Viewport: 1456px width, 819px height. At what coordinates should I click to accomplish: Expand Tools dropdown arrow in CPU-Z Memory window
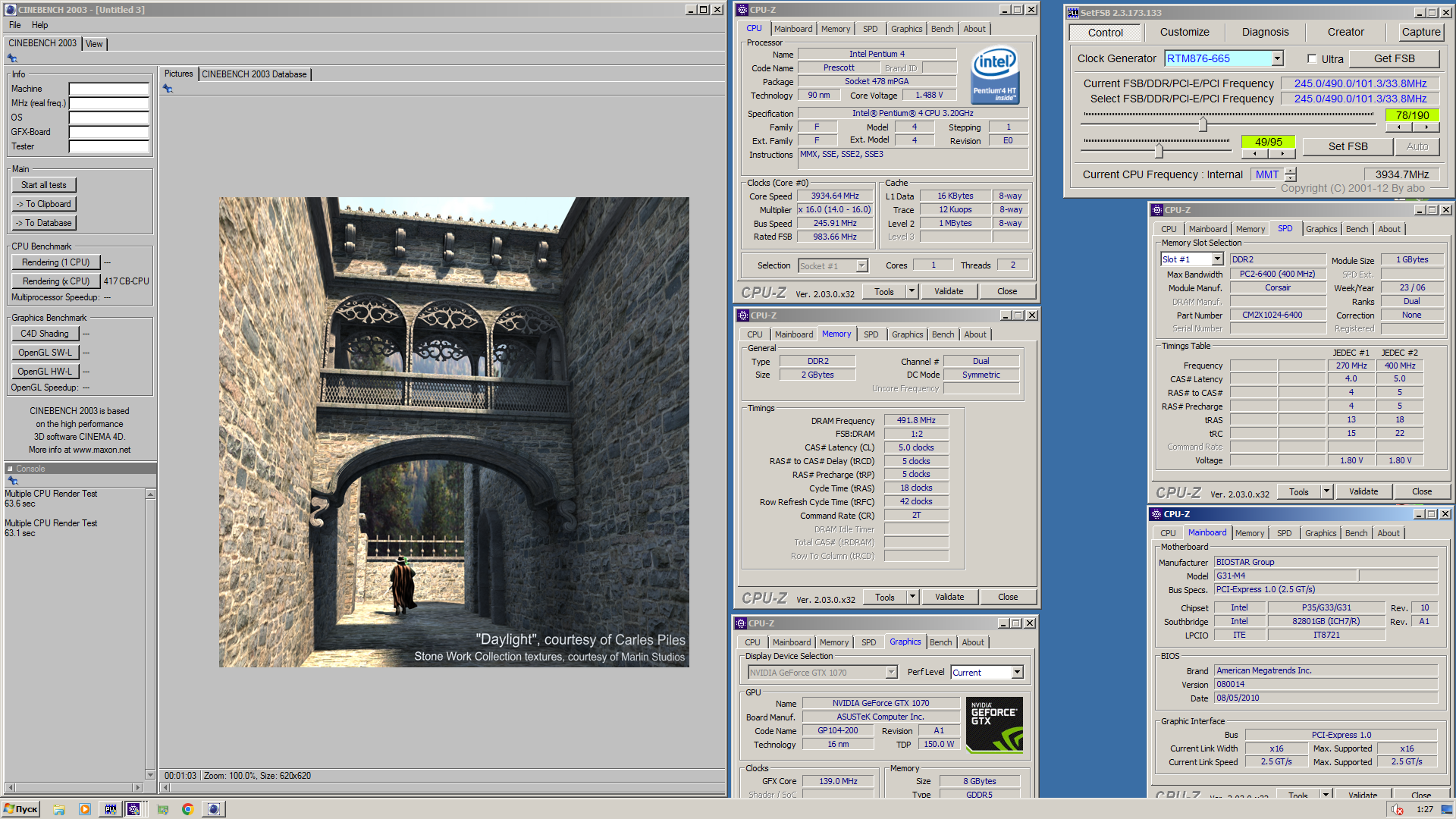912,597
